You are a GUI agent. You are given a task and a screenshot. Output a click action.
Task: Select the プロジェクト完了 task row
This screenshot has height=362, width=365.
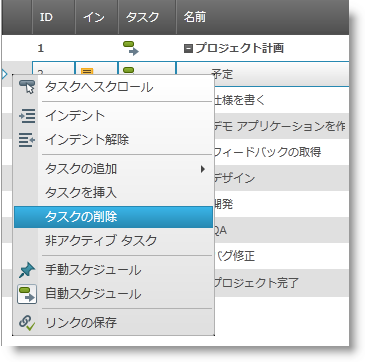(281, 283)
